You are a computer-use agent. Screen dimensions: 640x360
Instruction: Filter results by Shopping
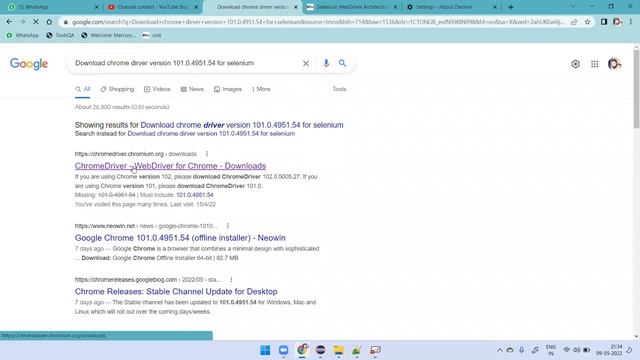pos(117,89)
